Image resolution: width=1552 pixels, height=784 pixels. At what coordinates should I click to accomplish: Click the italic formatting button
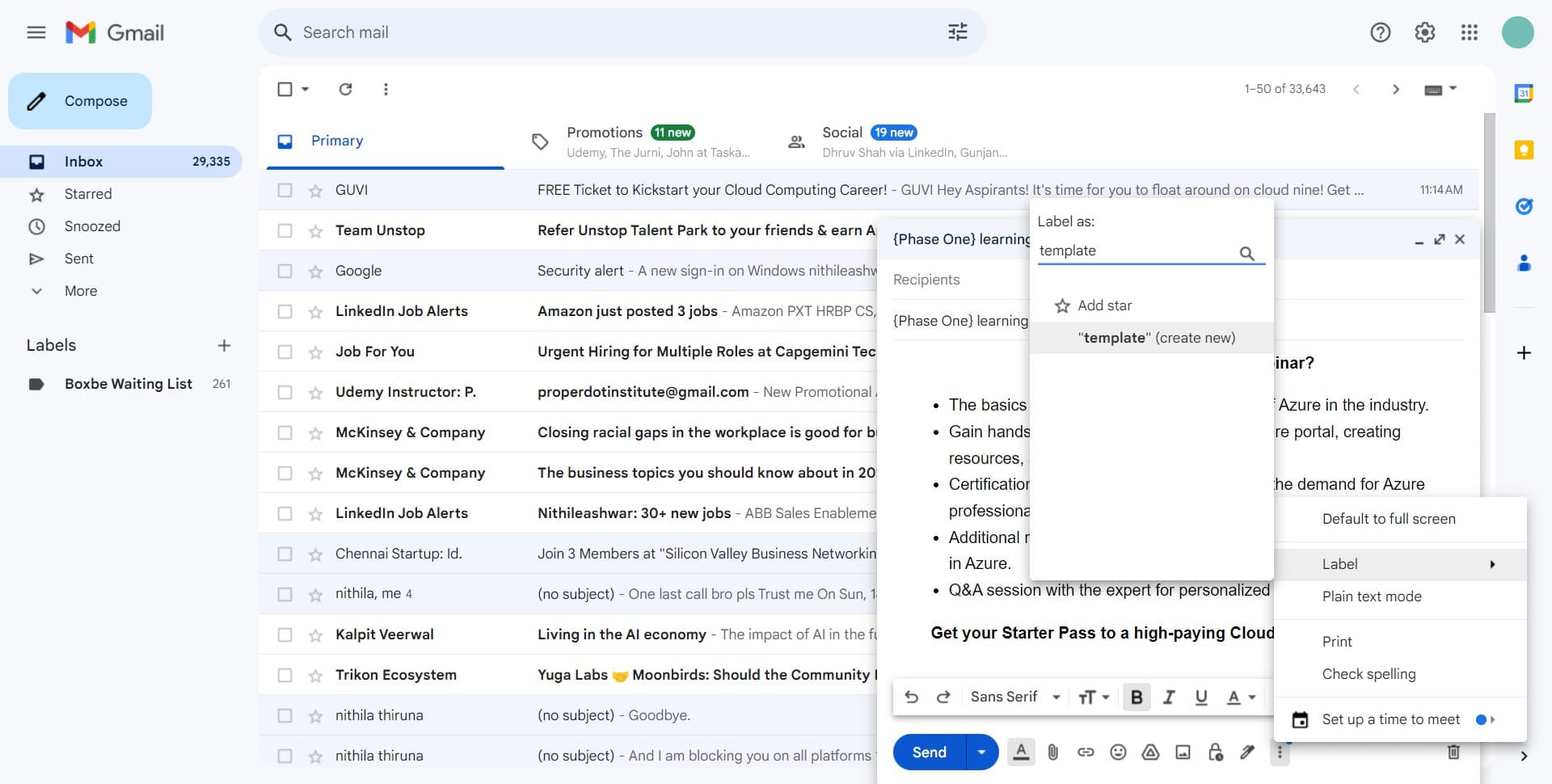[x=1168, y=697]
